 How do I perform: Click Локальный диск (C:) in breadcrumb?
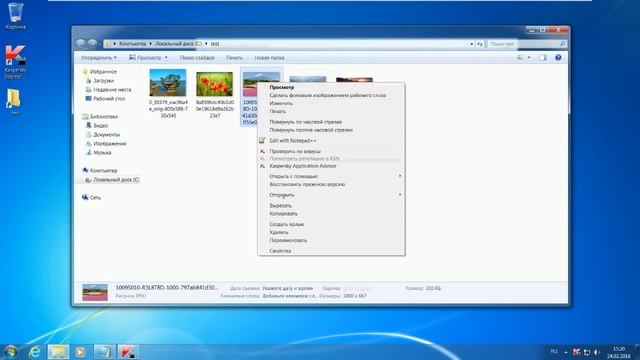coord(178,44)
